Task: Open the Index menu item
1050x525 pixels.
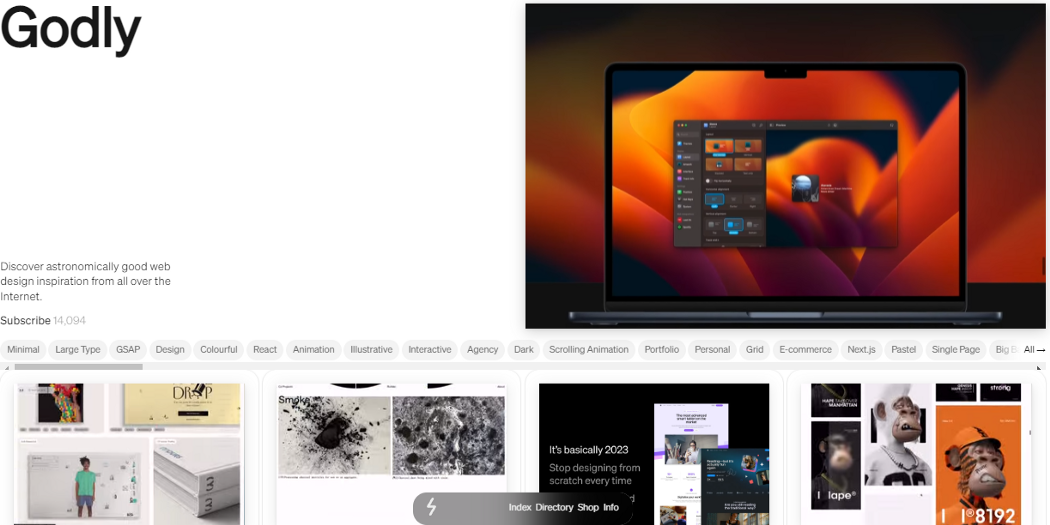Action: 520,508
